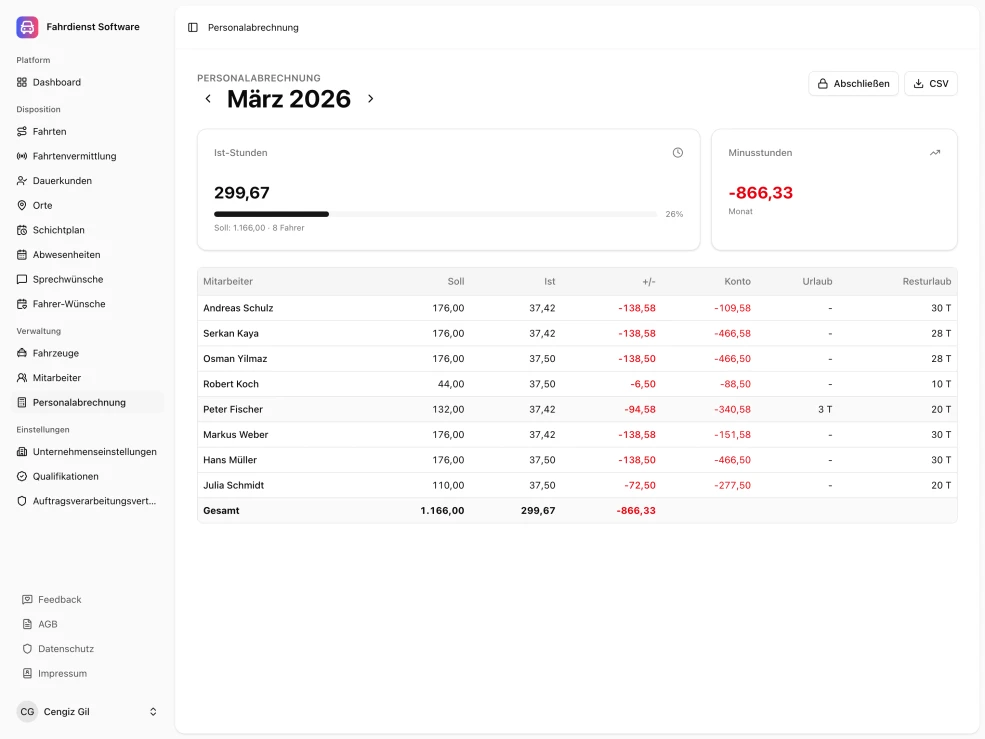Expand the Cengiz Gil user menu

coord(153,712)
